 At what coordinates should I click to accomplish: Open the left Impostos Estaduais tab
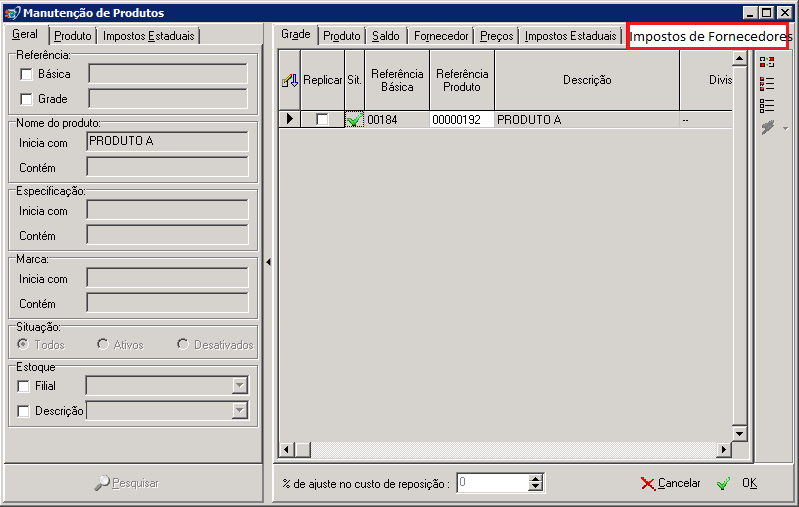coord(148,36)
